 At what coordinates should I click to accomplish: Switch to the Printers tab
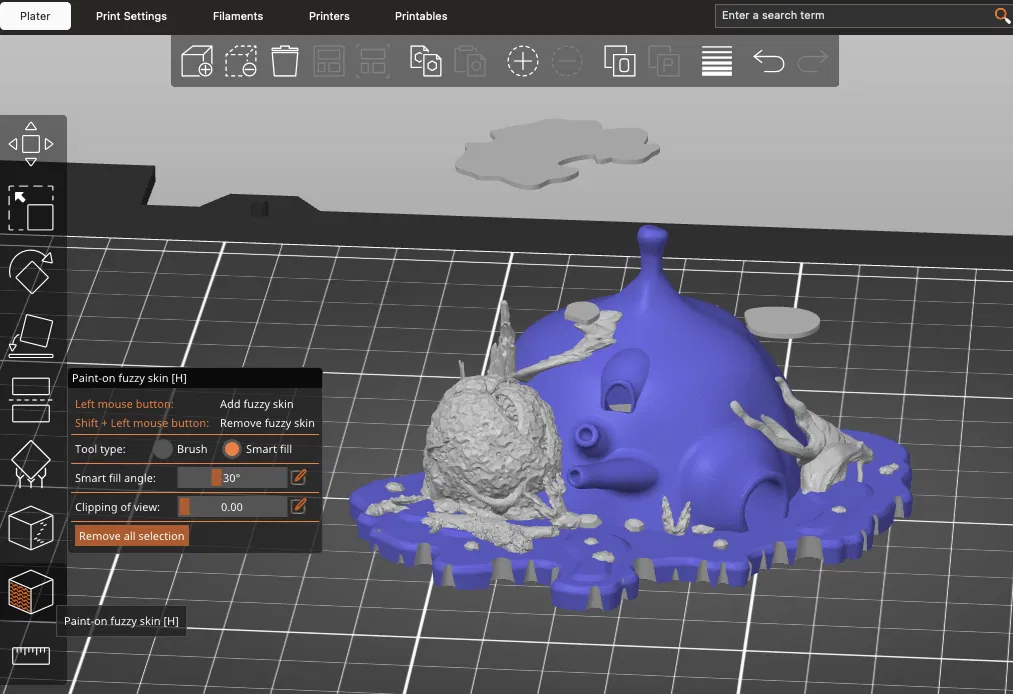coord(329,16)
